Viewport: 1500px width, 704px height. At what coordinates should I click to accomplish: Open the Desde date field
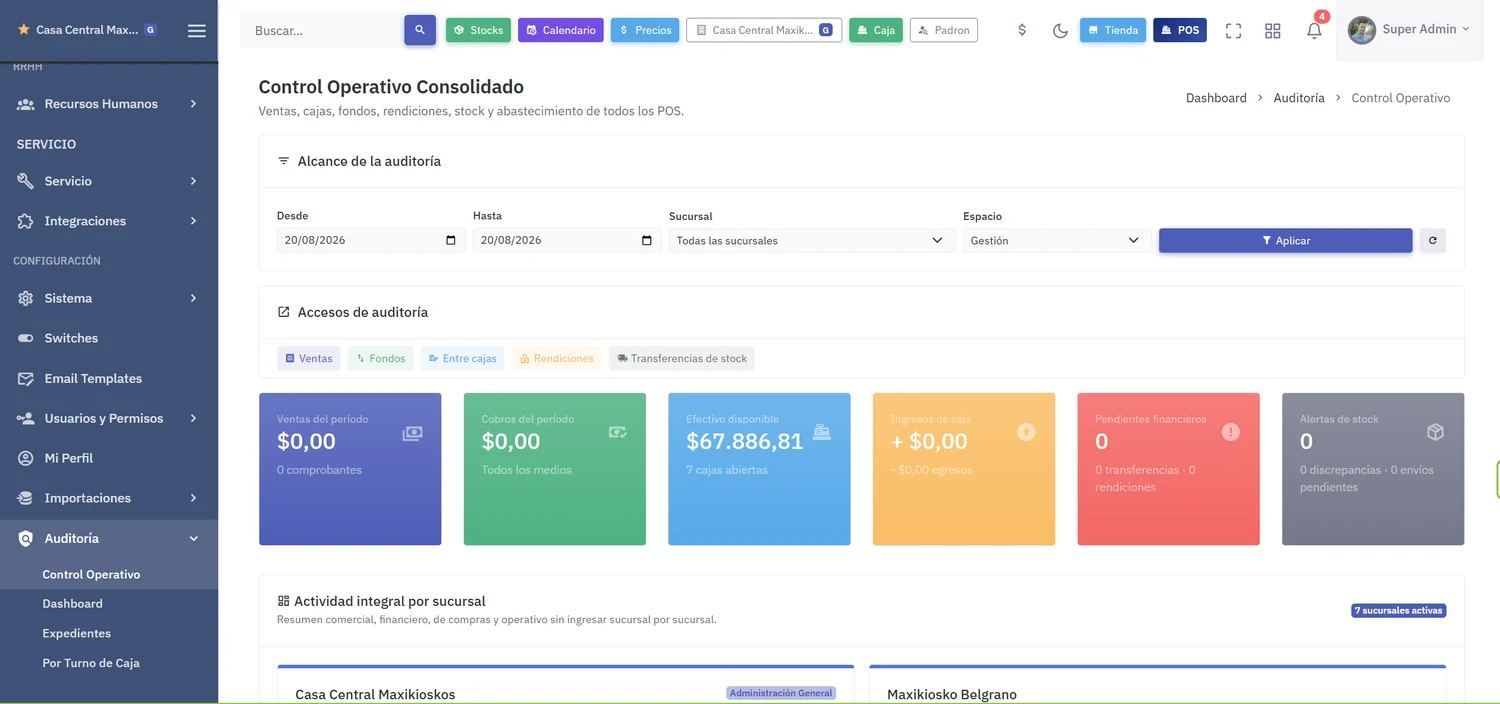(x=371, y=240)
